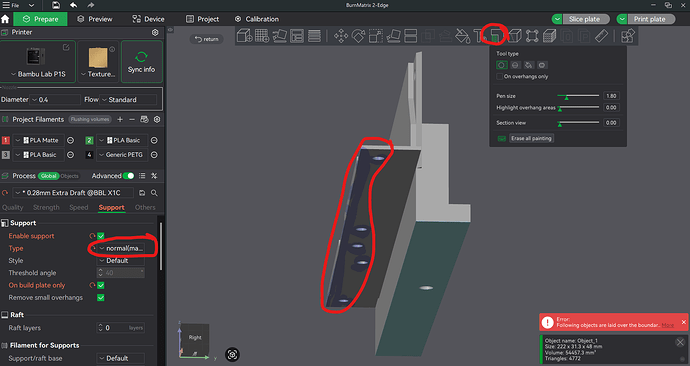The image size is (690, 366).
Task: Toggle the Advanced switch
Action: coord(128,176)
